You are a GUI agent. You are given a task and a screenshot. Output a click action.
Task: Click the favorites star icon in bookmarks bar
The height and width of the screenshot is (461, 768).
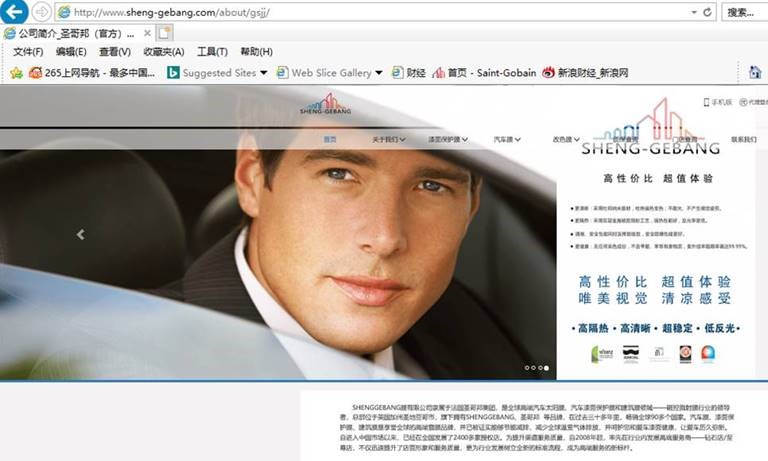point(16,73)
